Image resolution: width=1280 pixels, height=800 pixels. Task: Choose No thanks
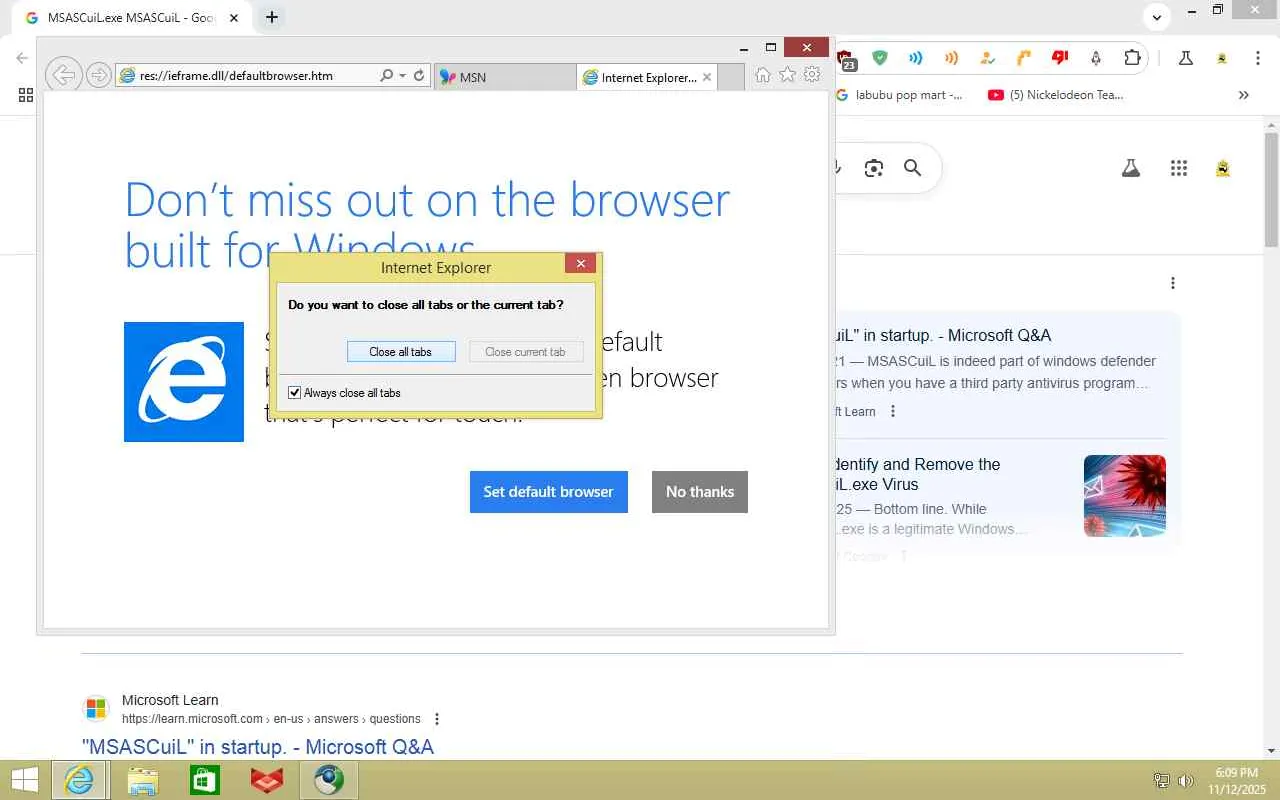pos(700,492)
